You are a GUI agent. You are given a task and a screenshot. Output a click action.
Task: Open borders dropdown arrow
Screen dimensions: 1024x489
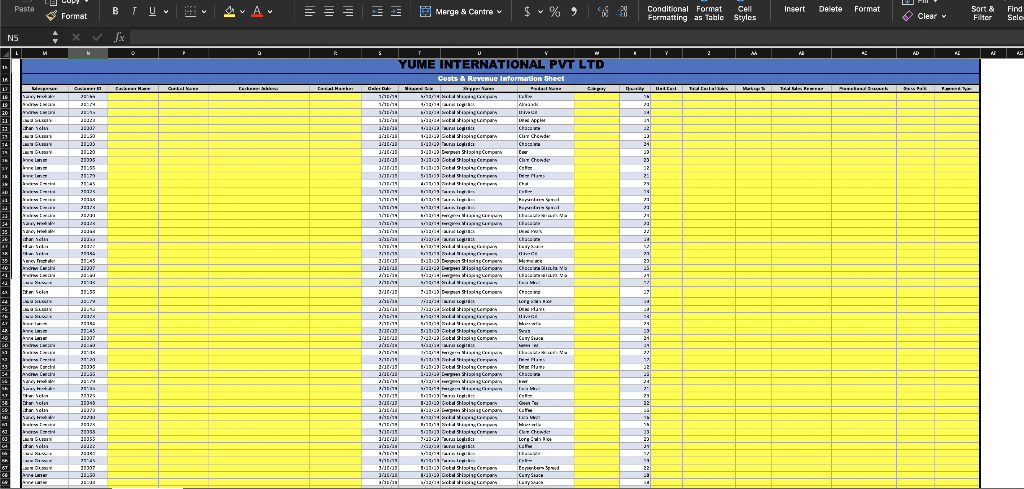(x=204, y=12)
